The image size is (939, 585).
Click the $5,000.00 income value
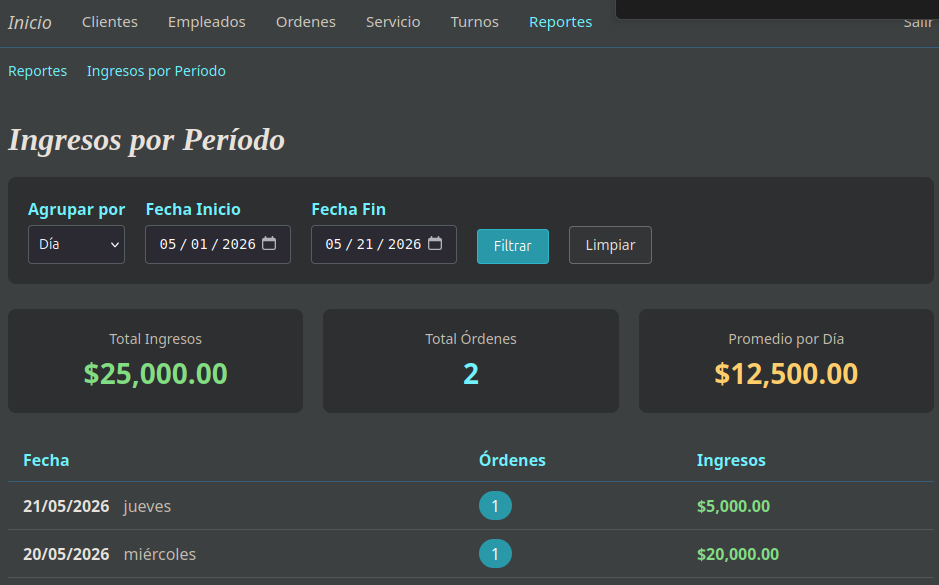point(734,506)
